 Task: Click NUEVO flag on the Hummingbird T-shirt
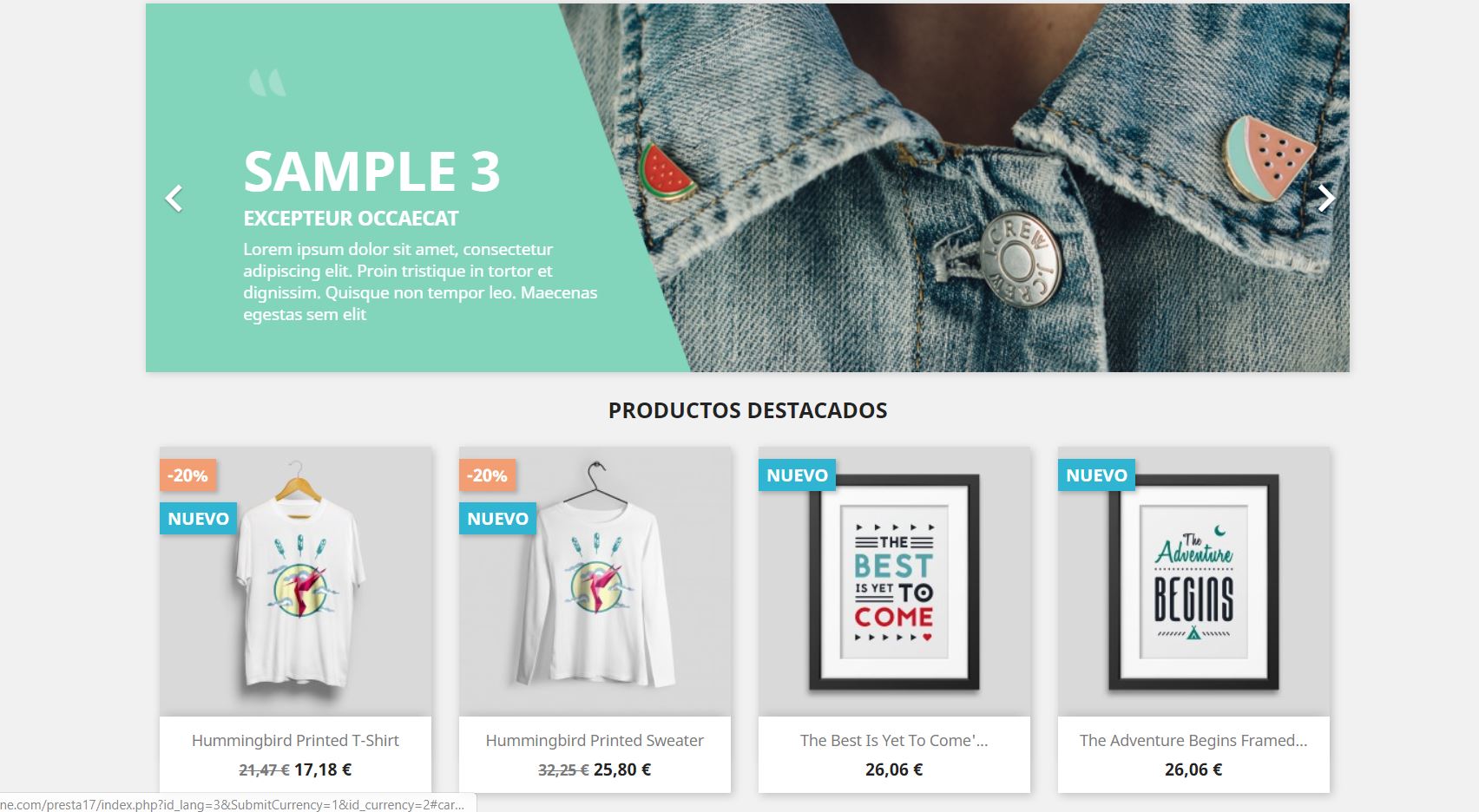click(199, 519)
